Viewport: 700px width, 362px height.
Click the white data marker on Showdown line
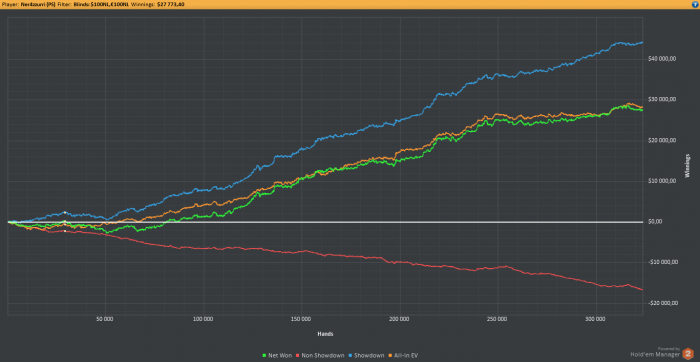point(65,212)
